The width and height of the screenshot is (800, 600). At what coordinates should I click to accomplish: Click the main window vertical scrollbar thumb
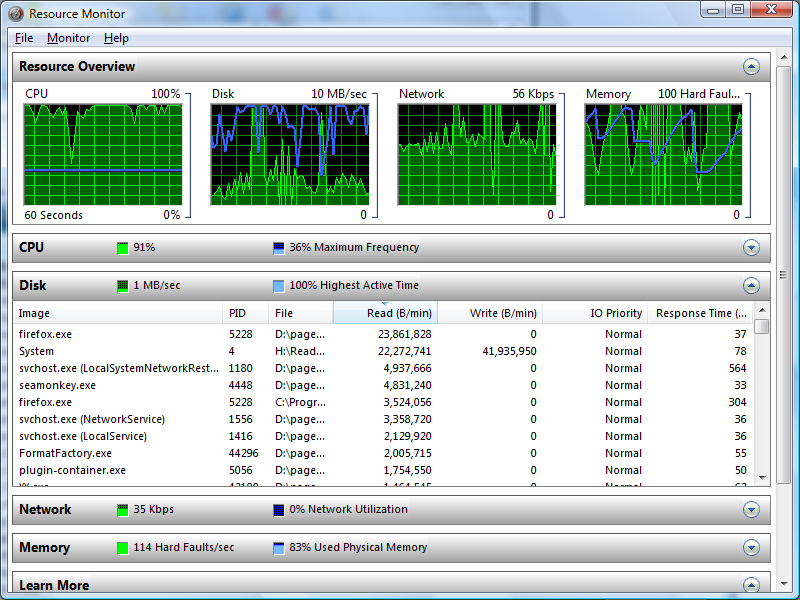click(784, 275)
